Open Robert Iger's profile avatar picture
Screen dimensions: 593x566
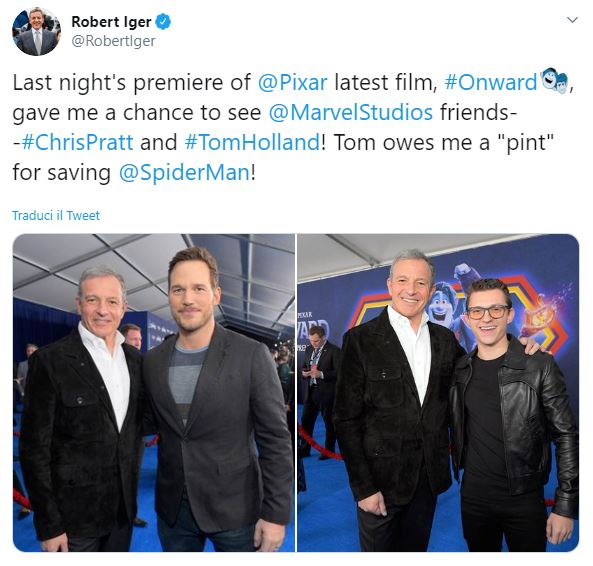(36, 31)
